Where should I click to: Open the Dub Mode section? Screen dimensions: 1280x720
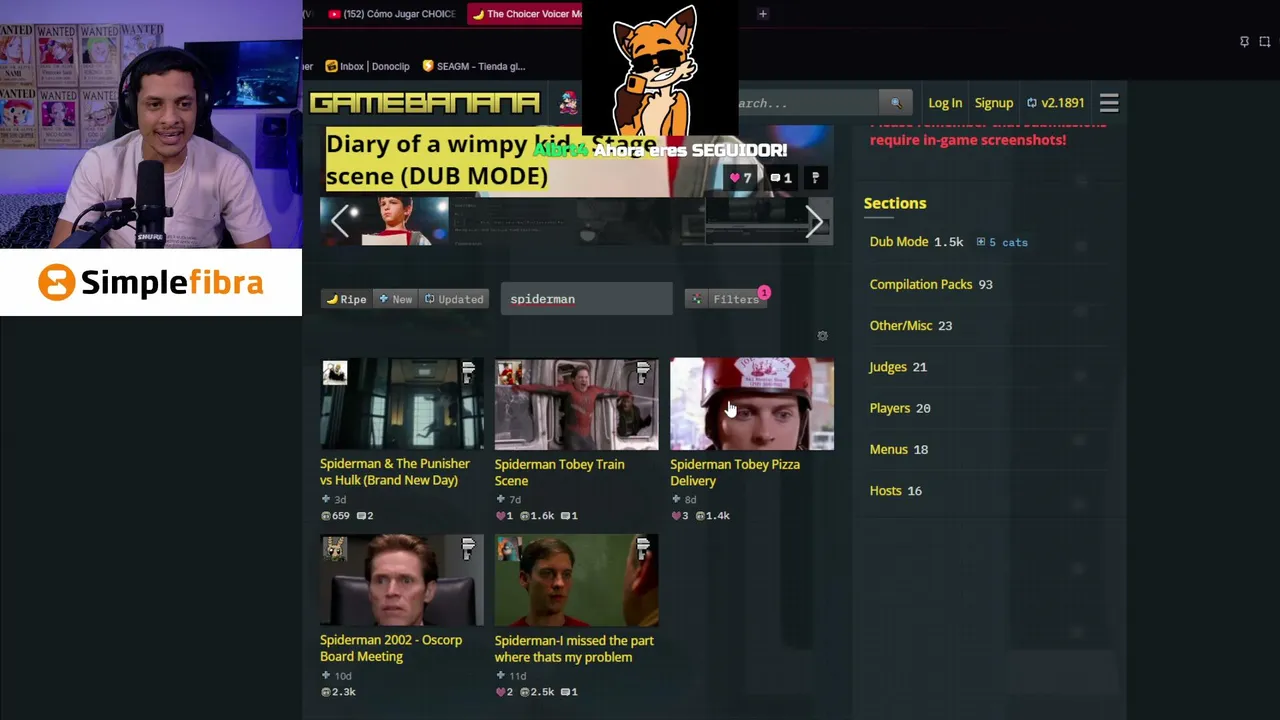899,242
